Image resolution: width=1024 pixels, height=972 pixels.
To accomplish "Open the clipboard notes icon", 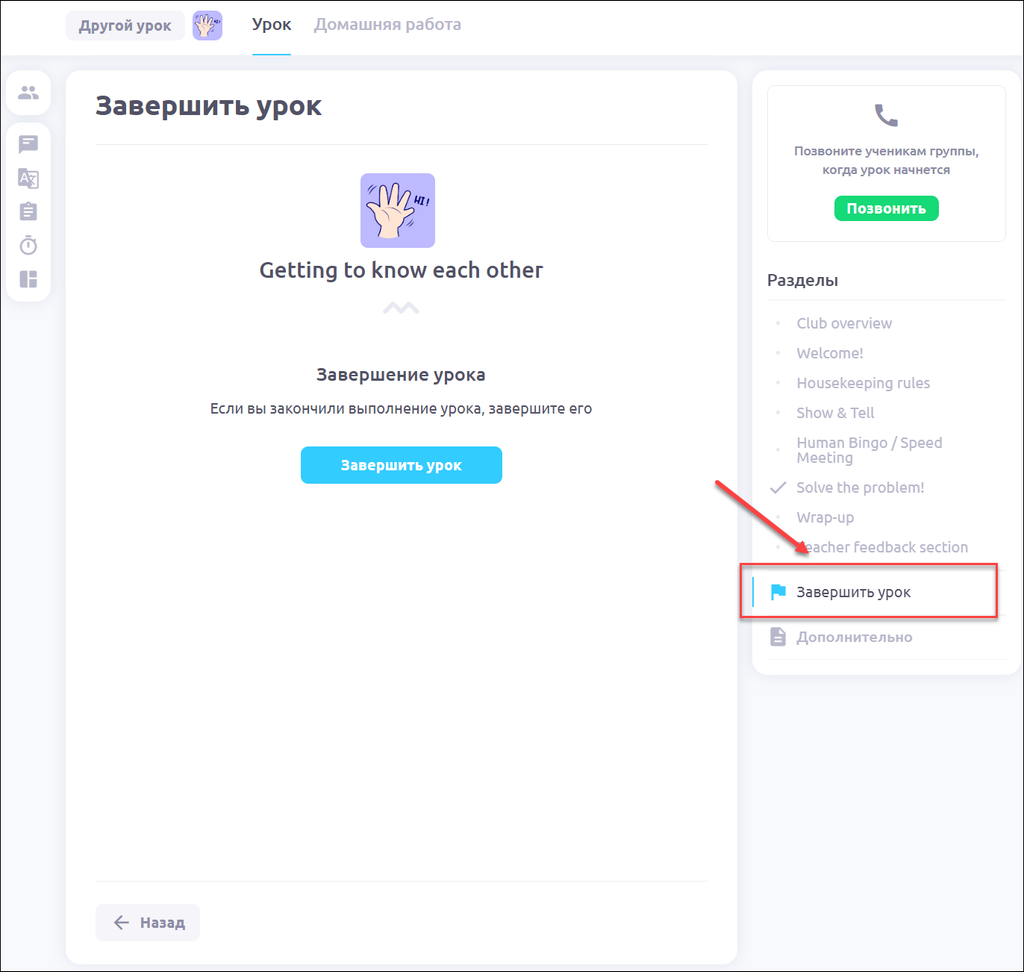I will point(28,212).
